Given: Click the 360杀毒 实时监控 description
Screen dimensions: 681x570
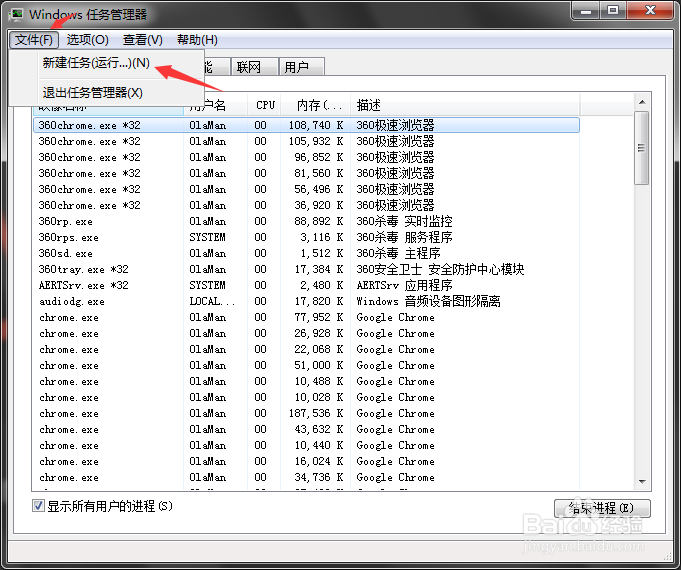Looking at the screenshot, I should point(404,221).
